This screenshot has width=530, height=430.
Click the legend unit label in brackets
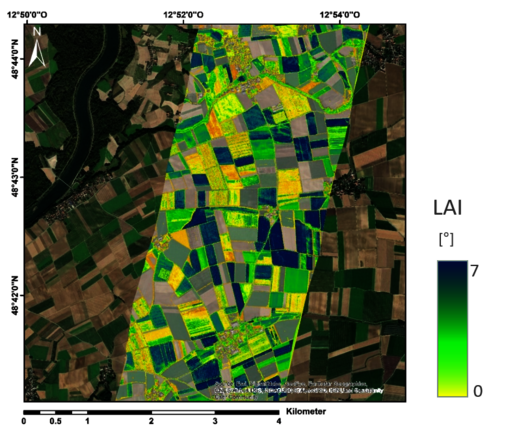click(x=446, y=240)
